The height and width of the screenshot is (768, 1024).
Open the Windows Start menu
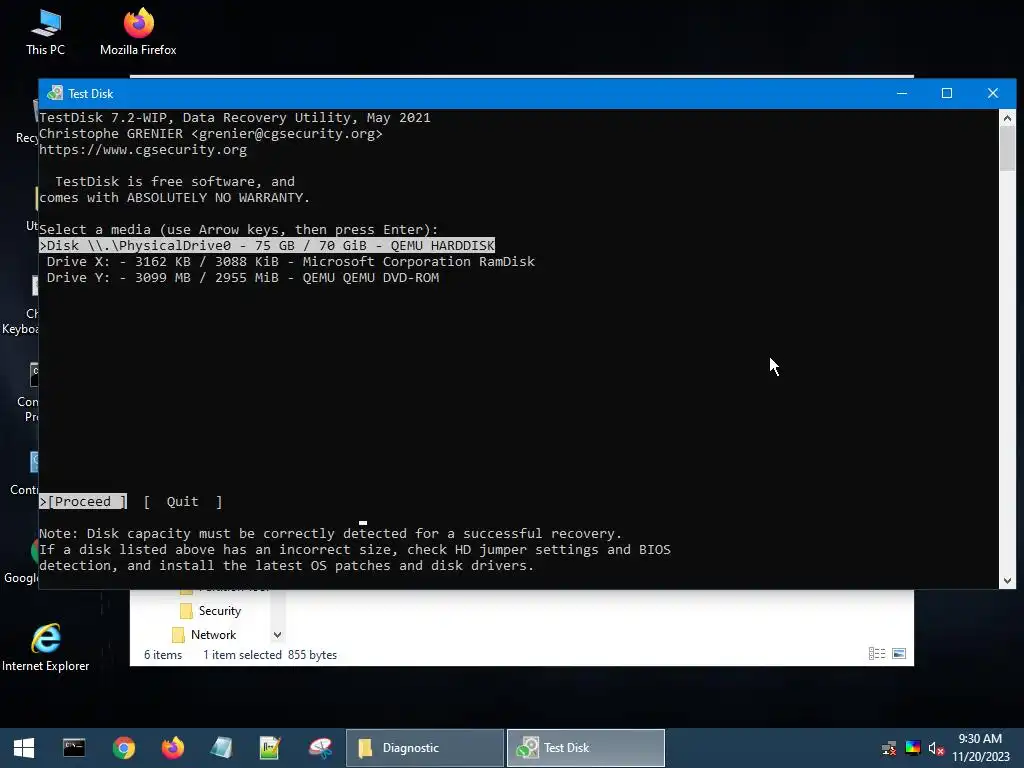tap(24, 748)
